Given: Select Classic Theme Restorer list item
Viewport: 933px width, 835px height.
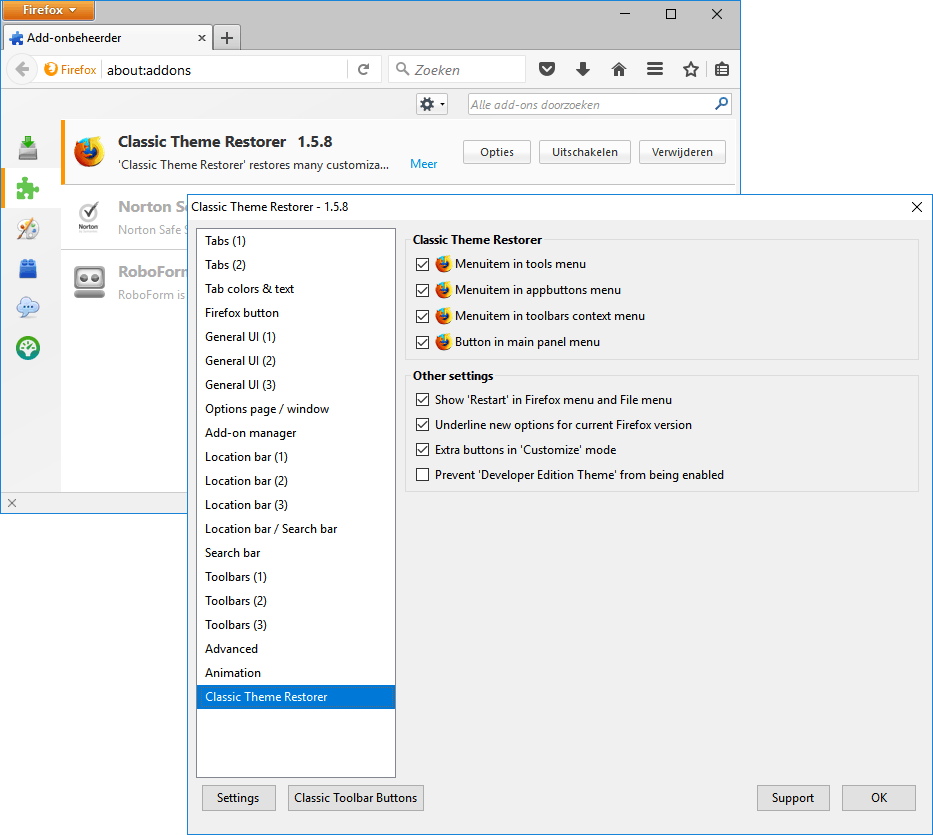Looking at the screenshot, I should point(296,697).
